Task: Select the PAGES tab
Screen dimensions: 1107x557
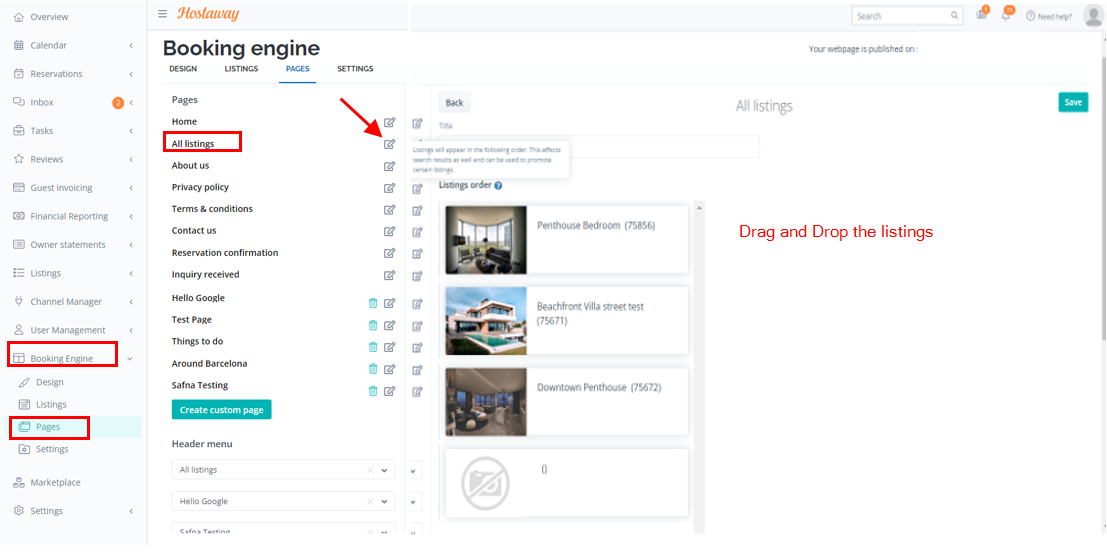Action: coord(297,69)
